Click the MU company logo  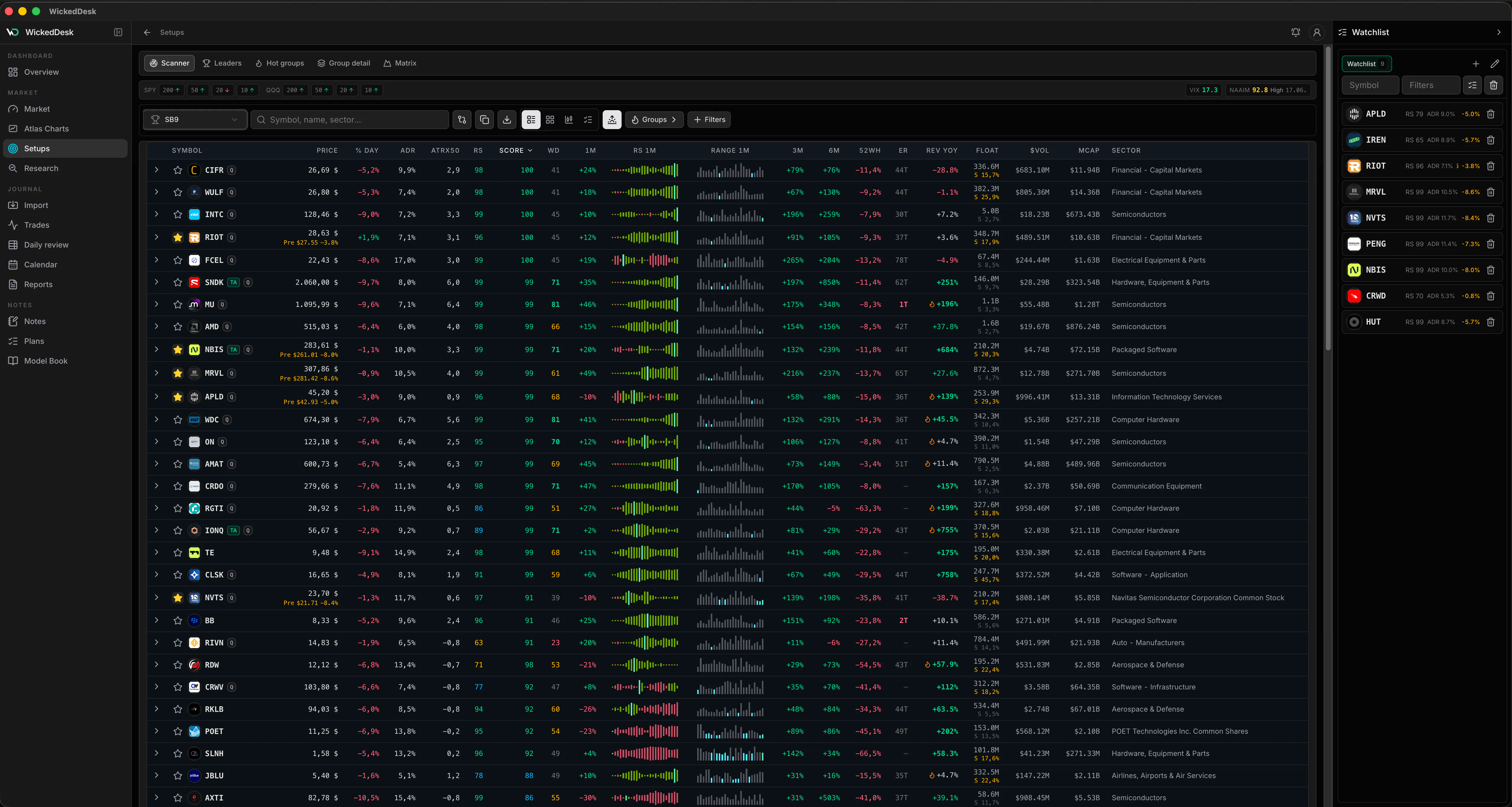194,305
